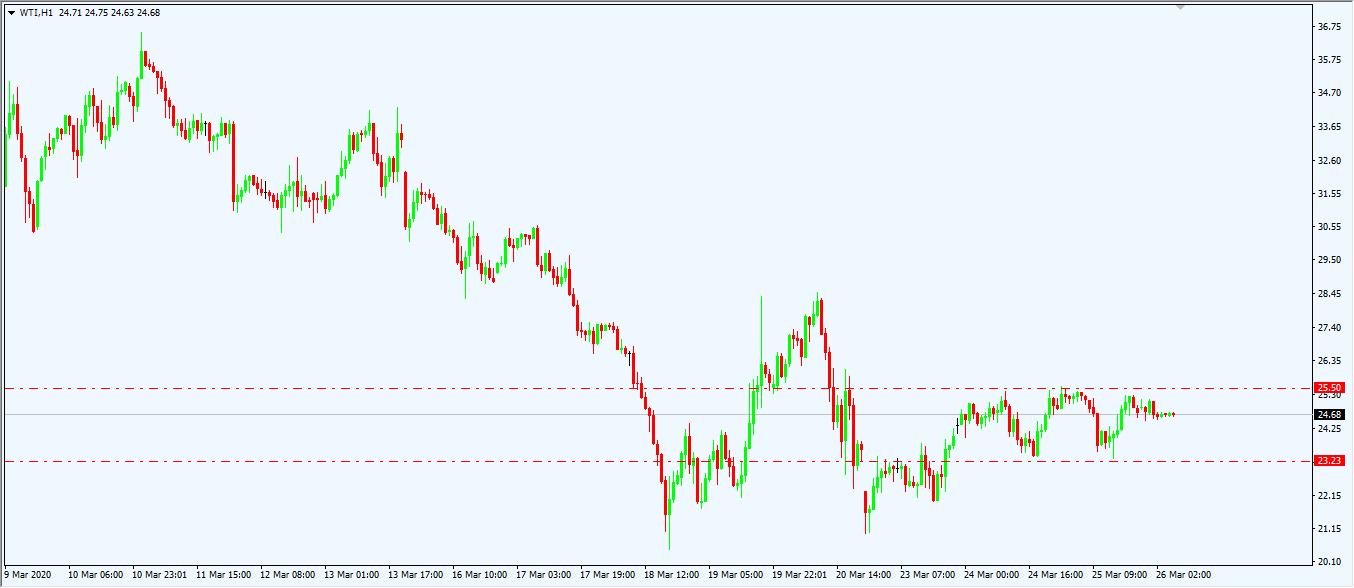The height and width of the screenshot is (588, 1354).
Task: Click the 28.45 value on price scale
Action: point(1329,294)
